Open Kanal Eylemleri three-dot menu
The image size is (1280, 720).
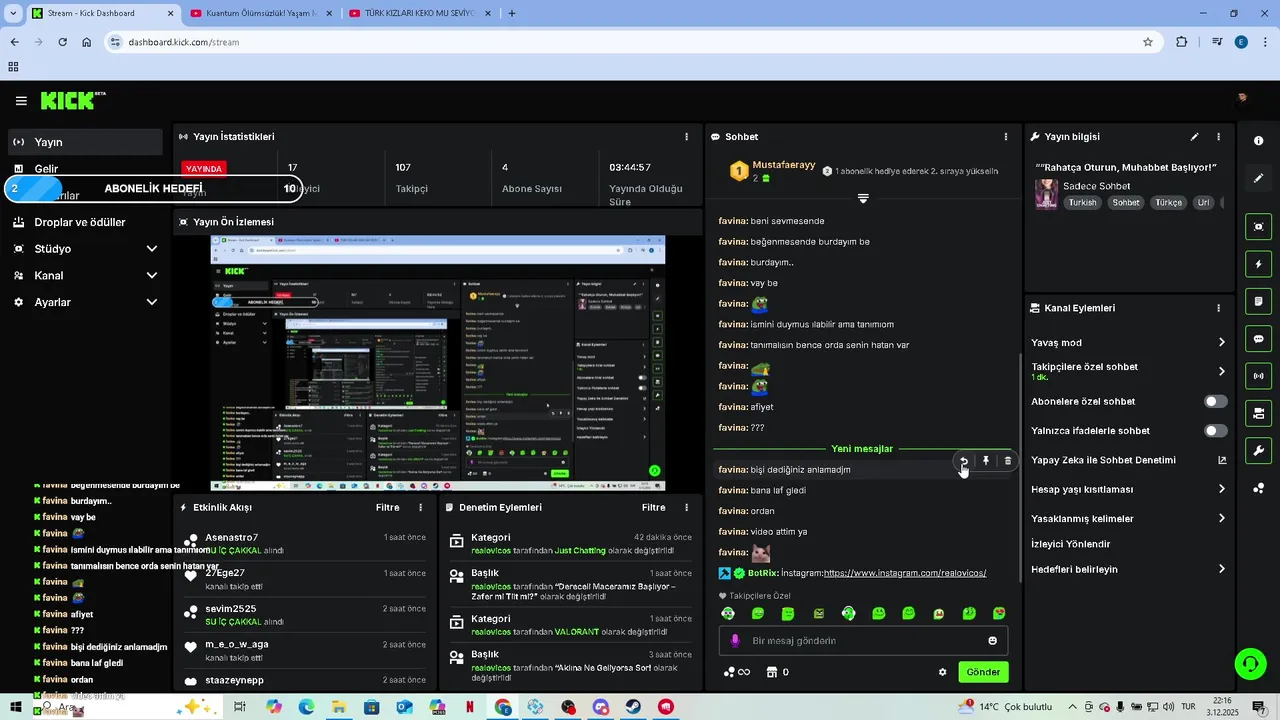click(1218, 308)
